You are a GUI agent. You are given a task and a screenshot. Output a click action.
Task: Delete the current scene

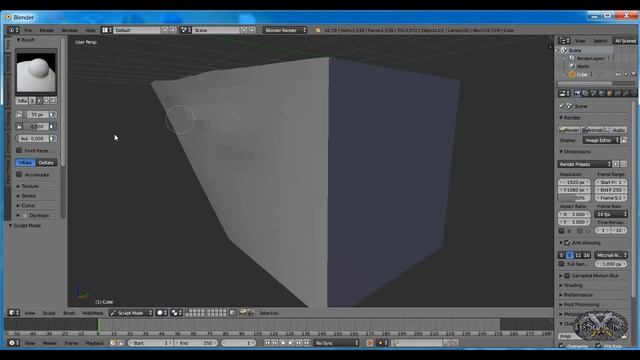[x=252, y=30]
